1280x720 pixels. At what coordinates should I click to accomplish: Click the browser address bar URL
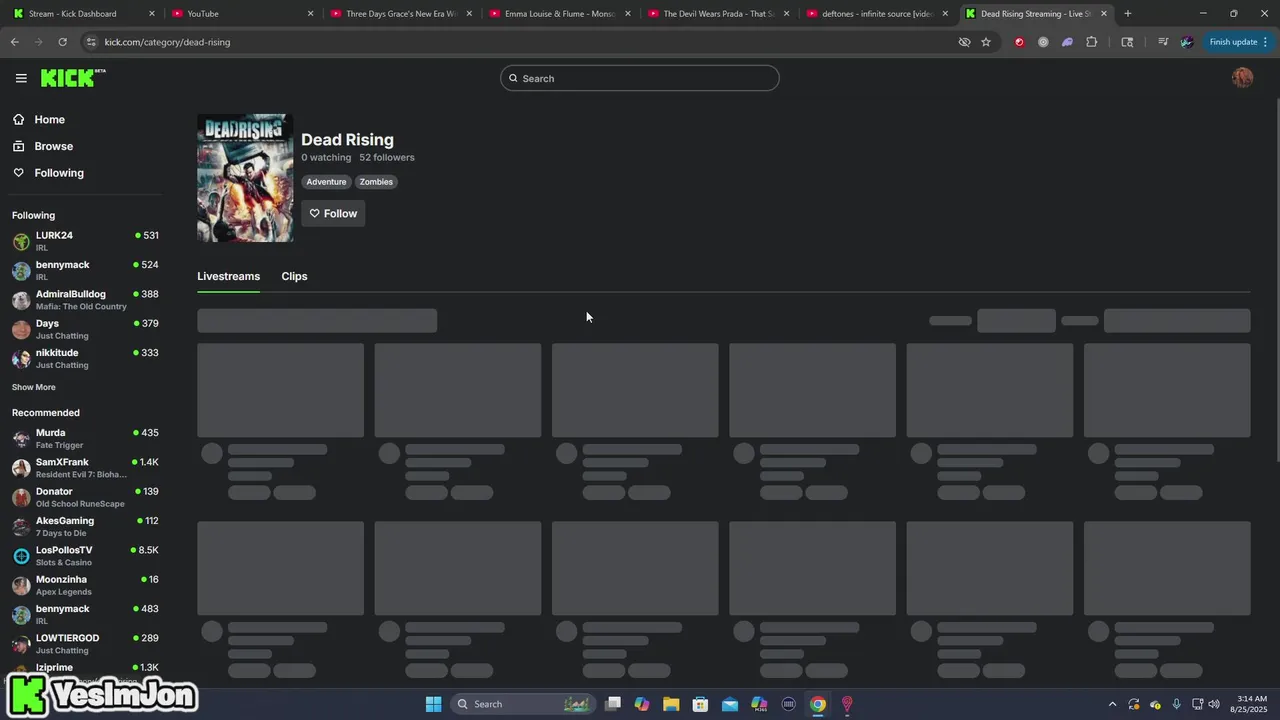167,42
